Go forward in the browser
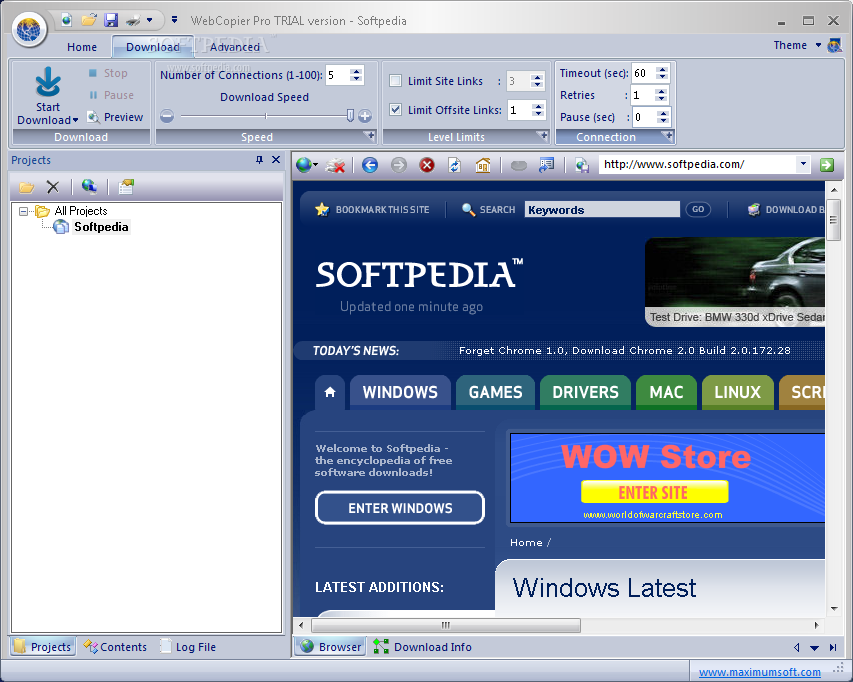 pyautogui.click(x=399, y=165)
